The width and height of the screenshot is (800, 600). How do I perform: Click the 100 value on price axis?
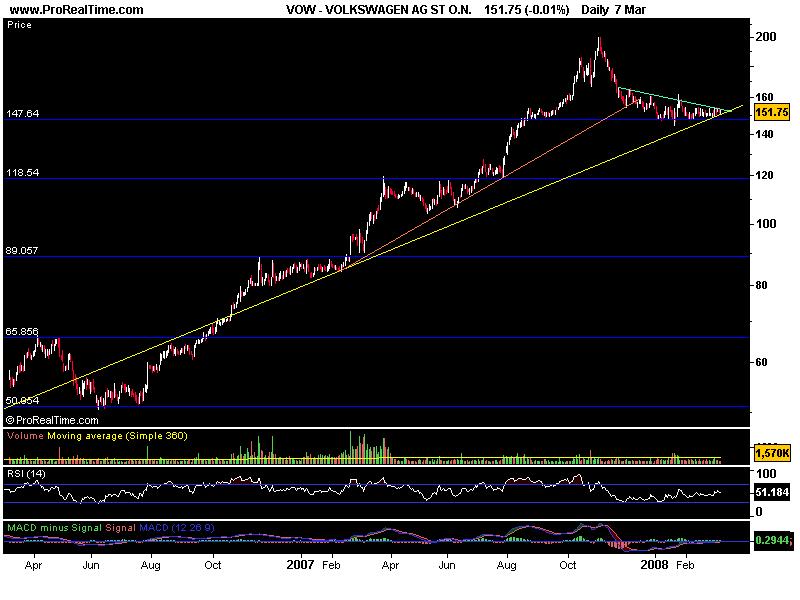pos(765,223)
